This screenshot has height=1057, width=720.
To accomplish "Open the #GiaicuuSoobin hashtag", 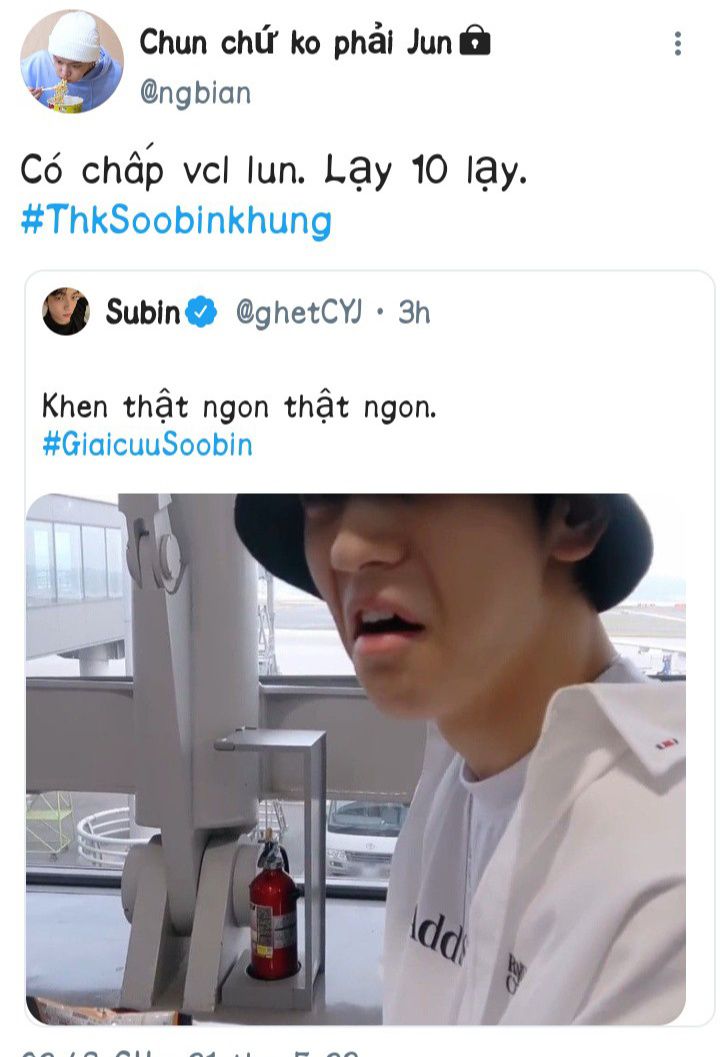I will pyautogui.click(x=147, y=444).
